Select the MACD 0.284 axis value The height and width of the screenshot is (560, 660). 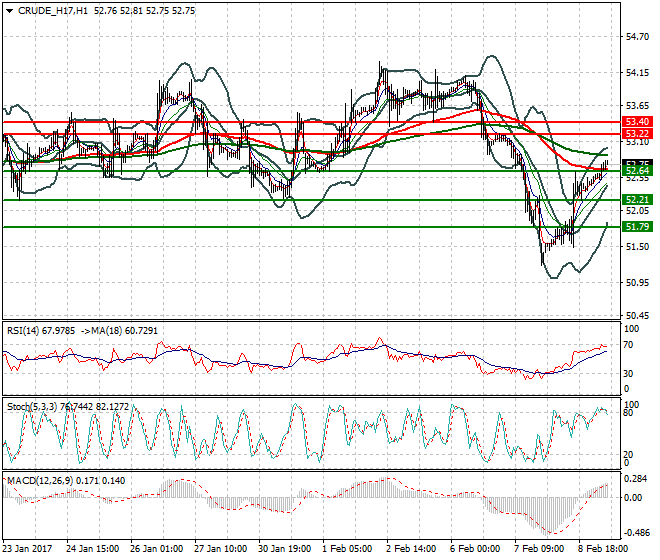pos(634,479)
